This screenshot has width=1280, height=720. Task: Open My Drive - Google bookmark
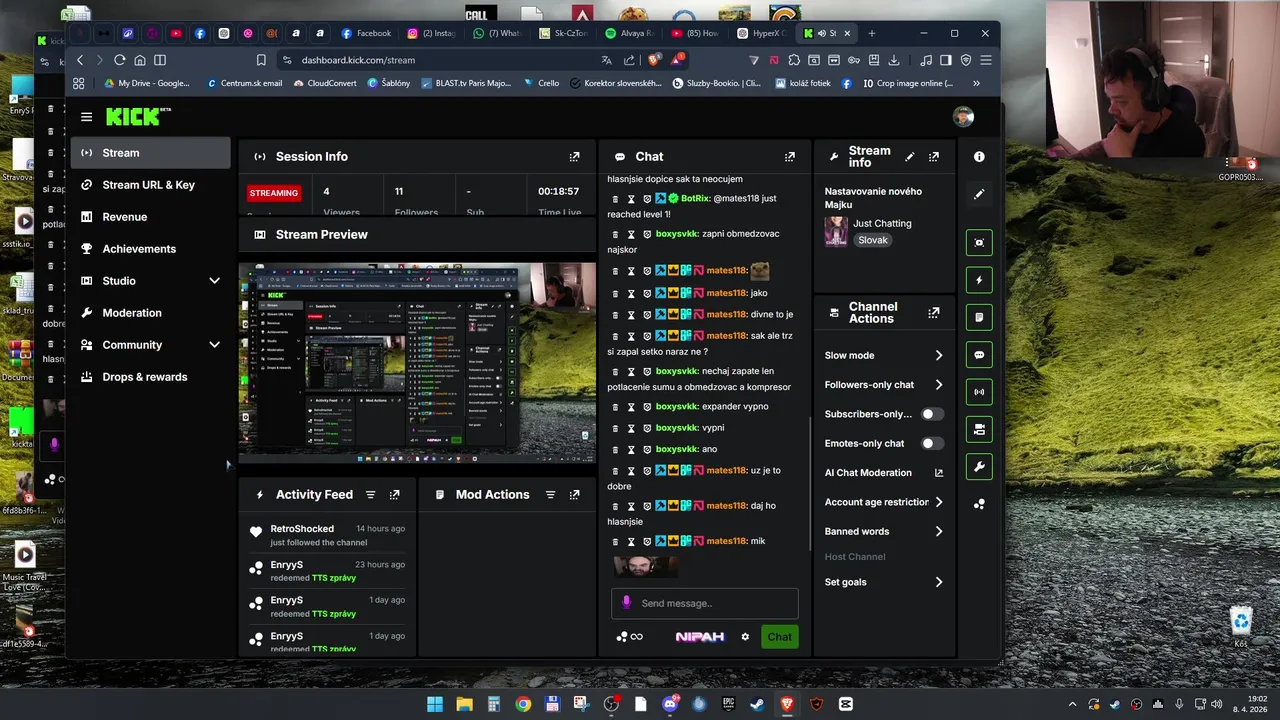tap(147, 83)
